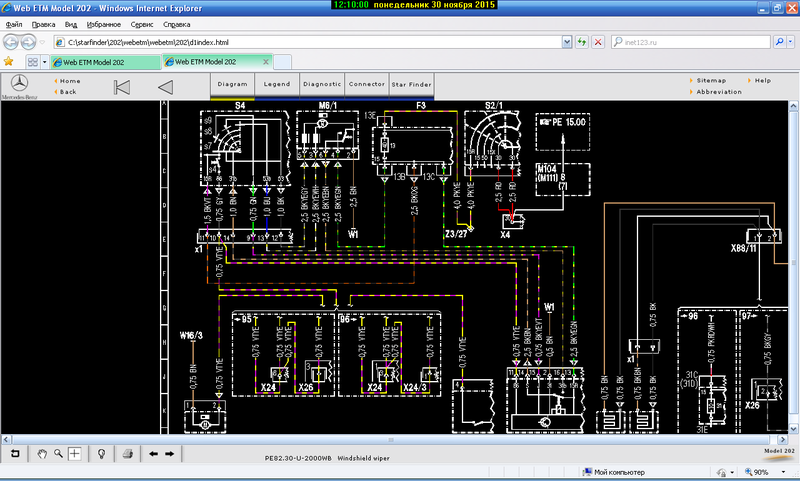Click the left triangle previous icon
This screenshot has width=800, height=481.
(x=166, y=87)
